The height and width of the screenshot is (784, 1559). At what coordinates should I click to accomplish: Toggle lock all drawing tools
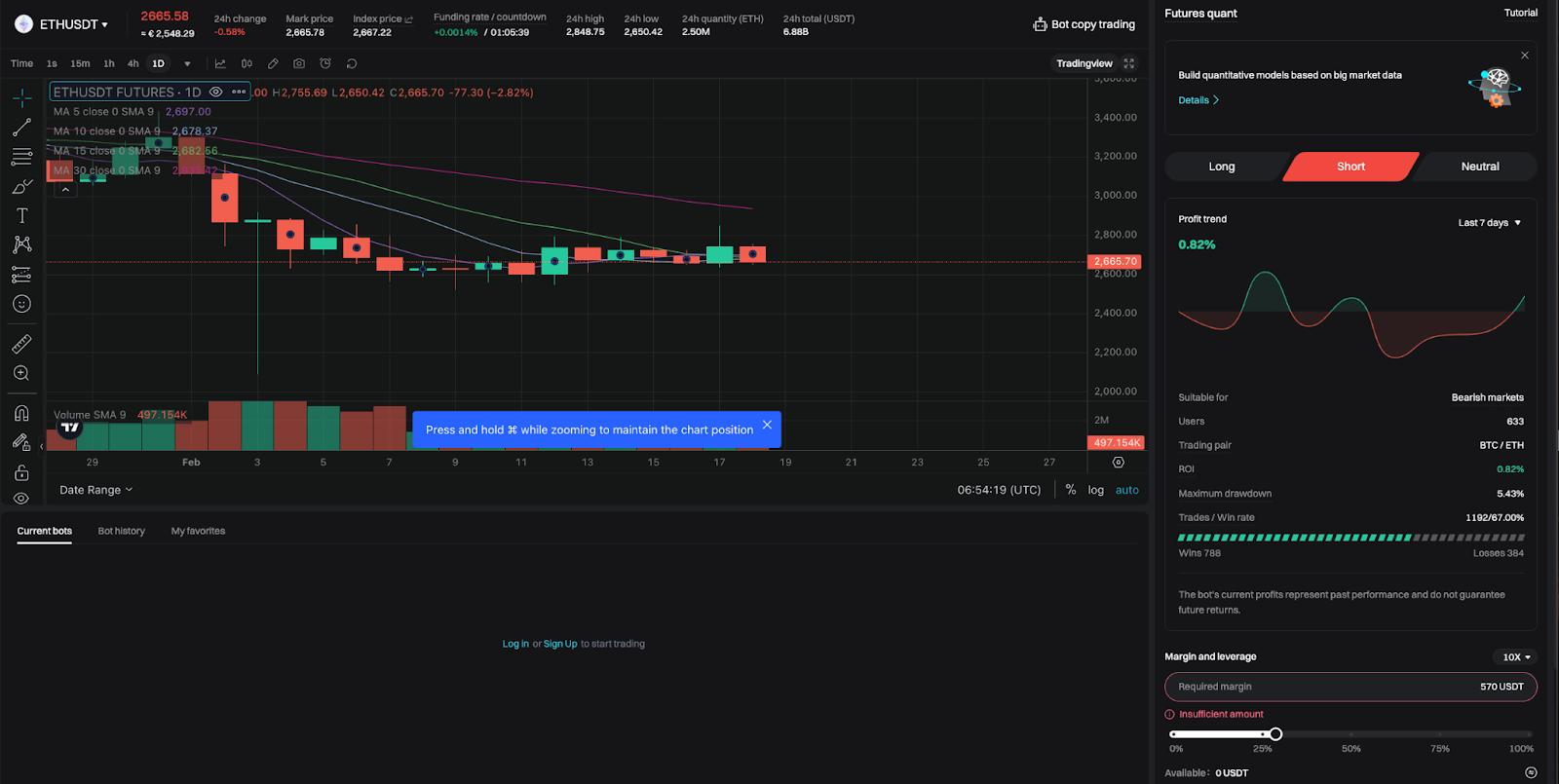point(21,473)
